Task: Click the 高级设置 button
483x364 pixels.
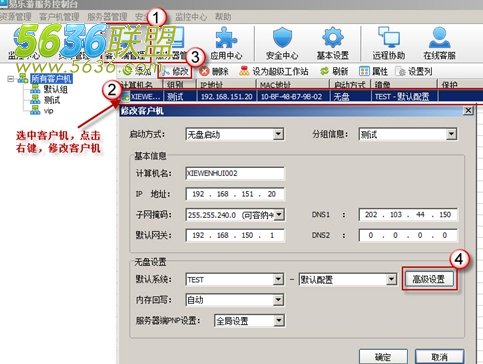Action: (429, 279)
